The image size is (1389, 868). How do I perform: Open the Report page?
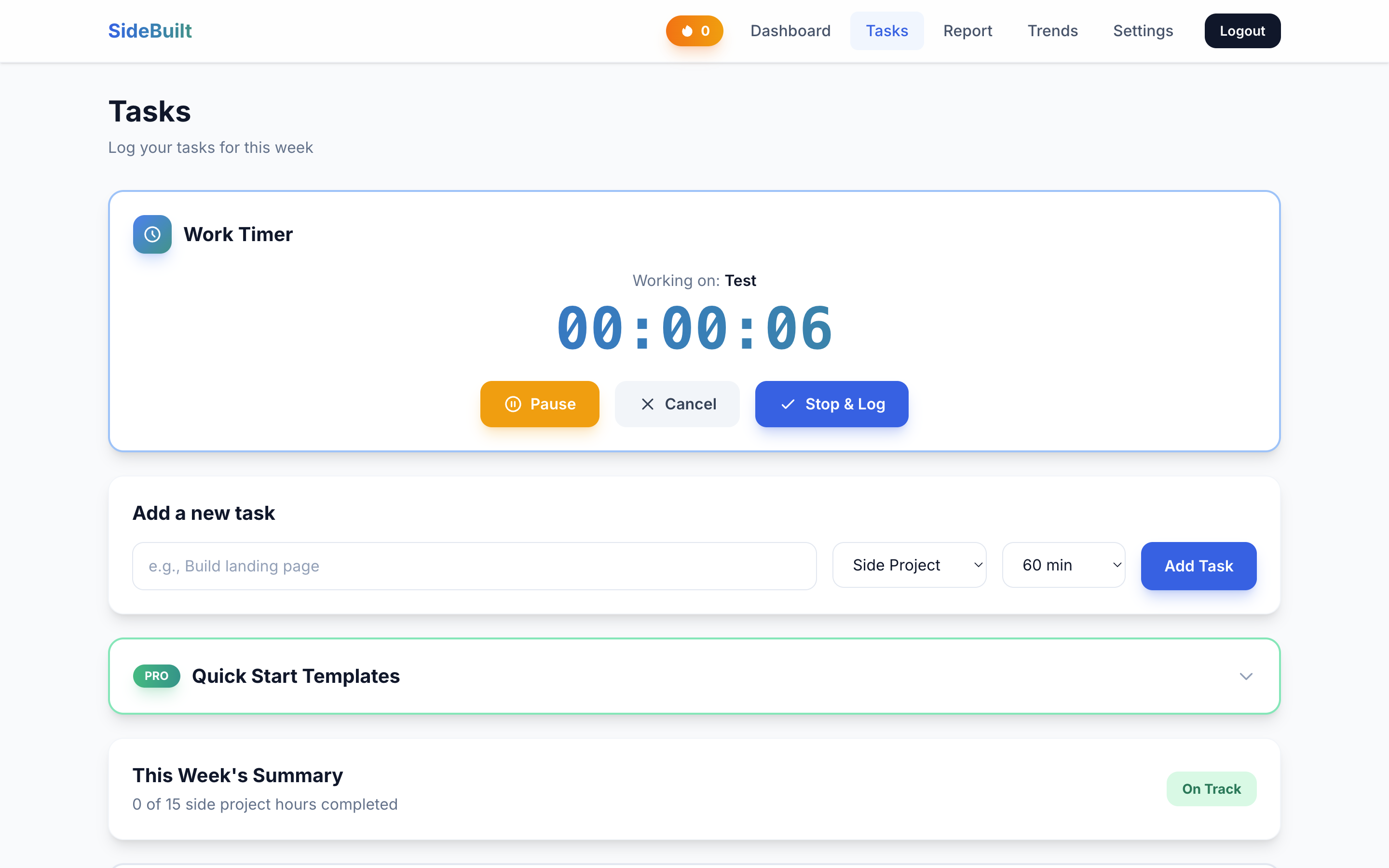coord(967,31)
